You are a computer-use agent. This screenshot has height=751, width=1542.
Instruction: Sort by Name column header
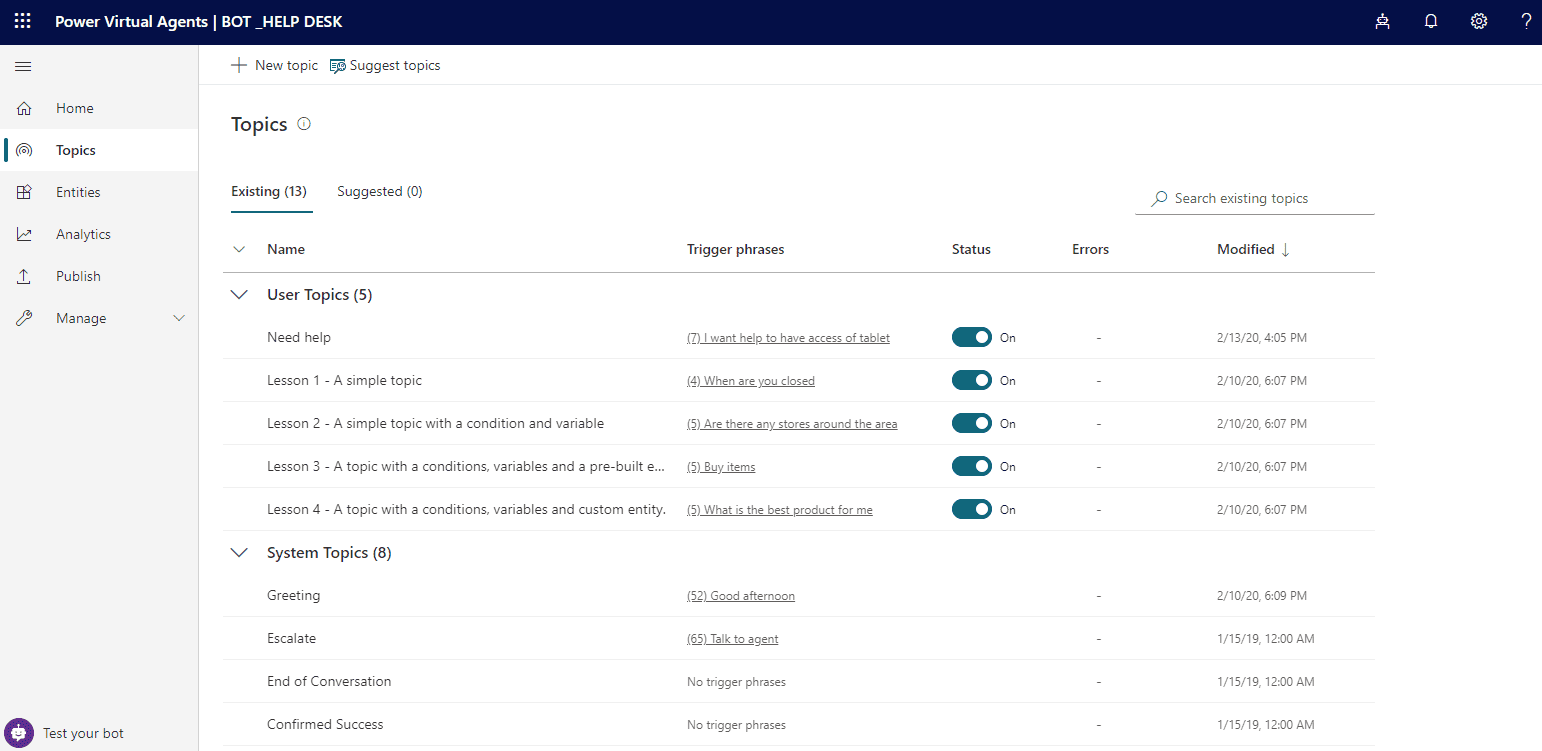(286, 249)
